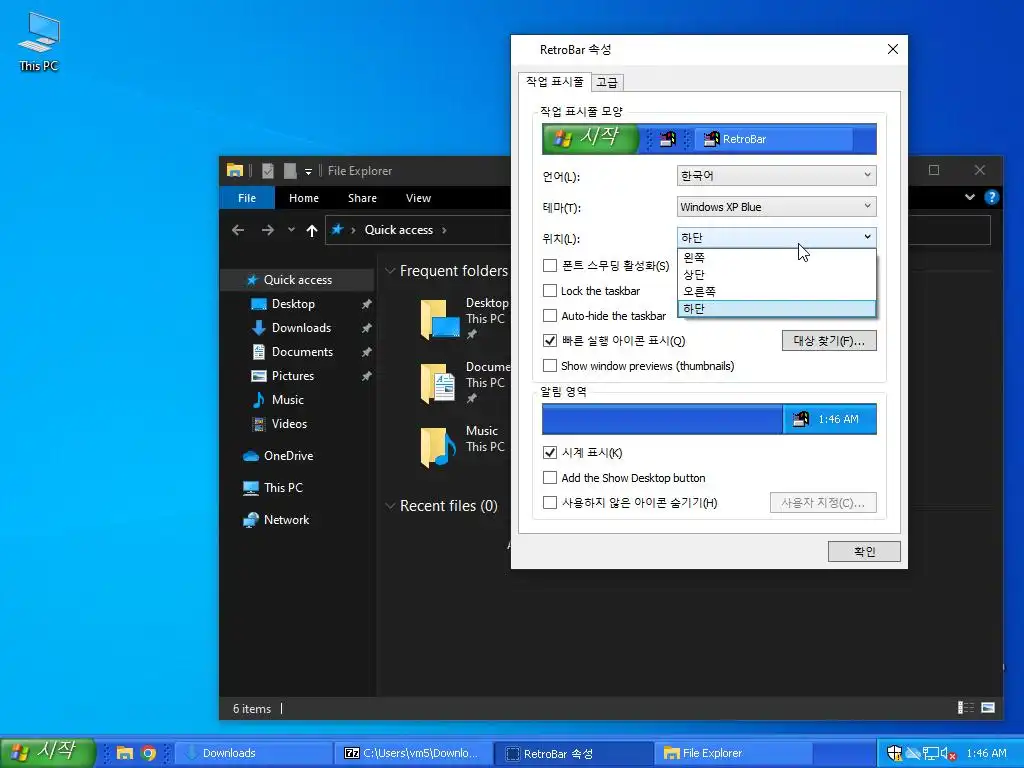Choose 오른쪽 from position list

point(776,291)
